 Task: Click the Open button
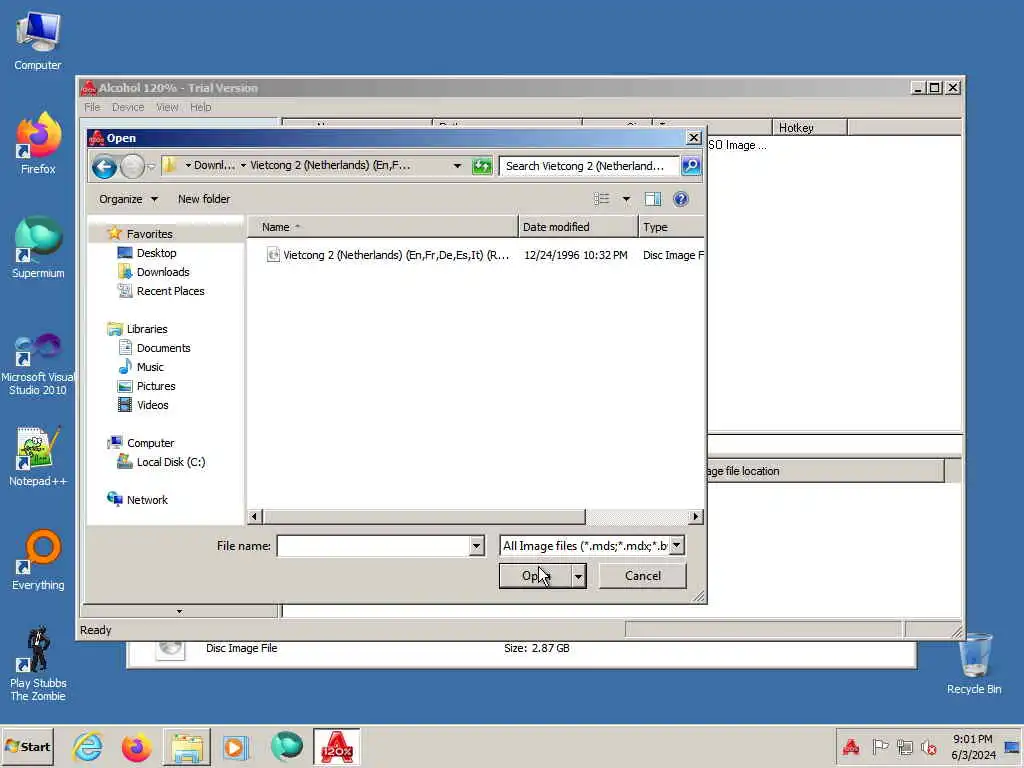point(536,576)
